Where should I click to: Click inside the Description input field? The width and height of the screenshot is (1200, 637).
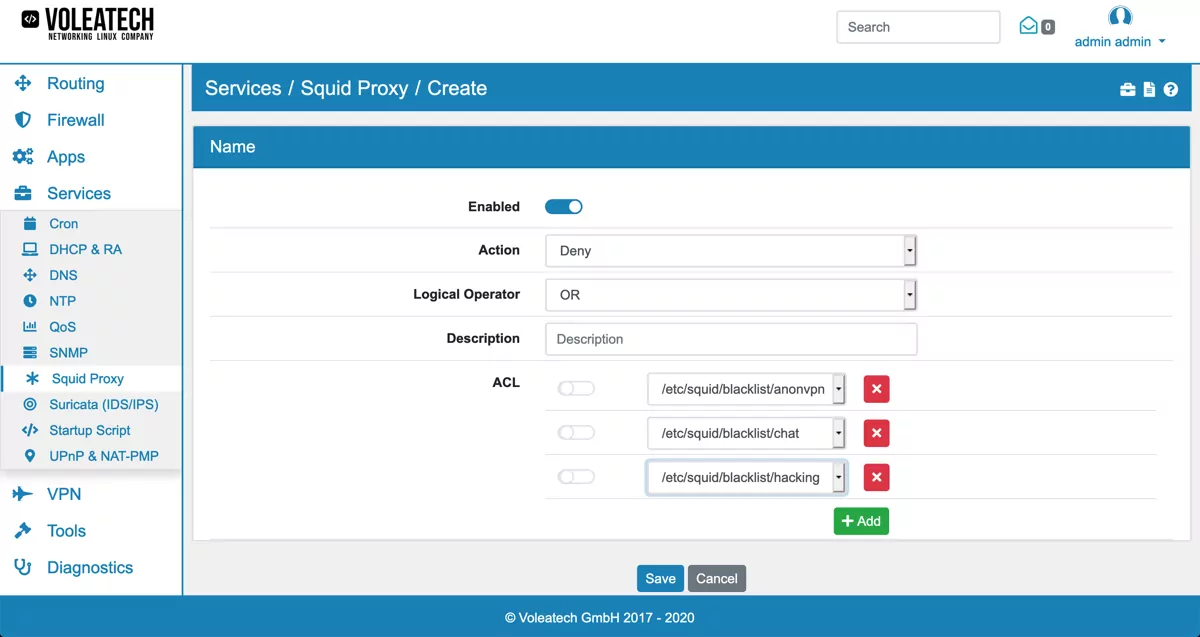pos(730,339)
